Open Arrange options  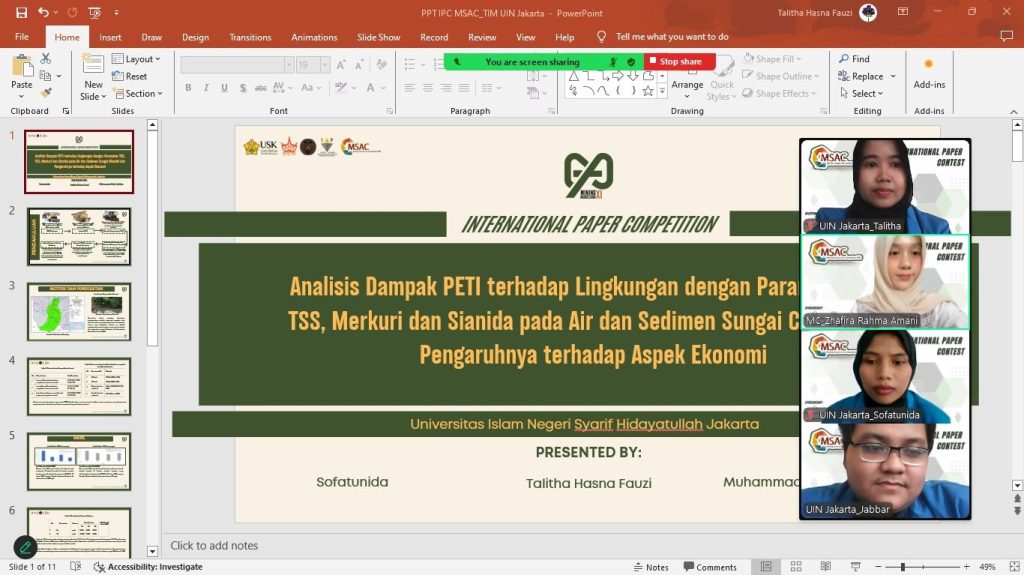(x=687, y=80)
